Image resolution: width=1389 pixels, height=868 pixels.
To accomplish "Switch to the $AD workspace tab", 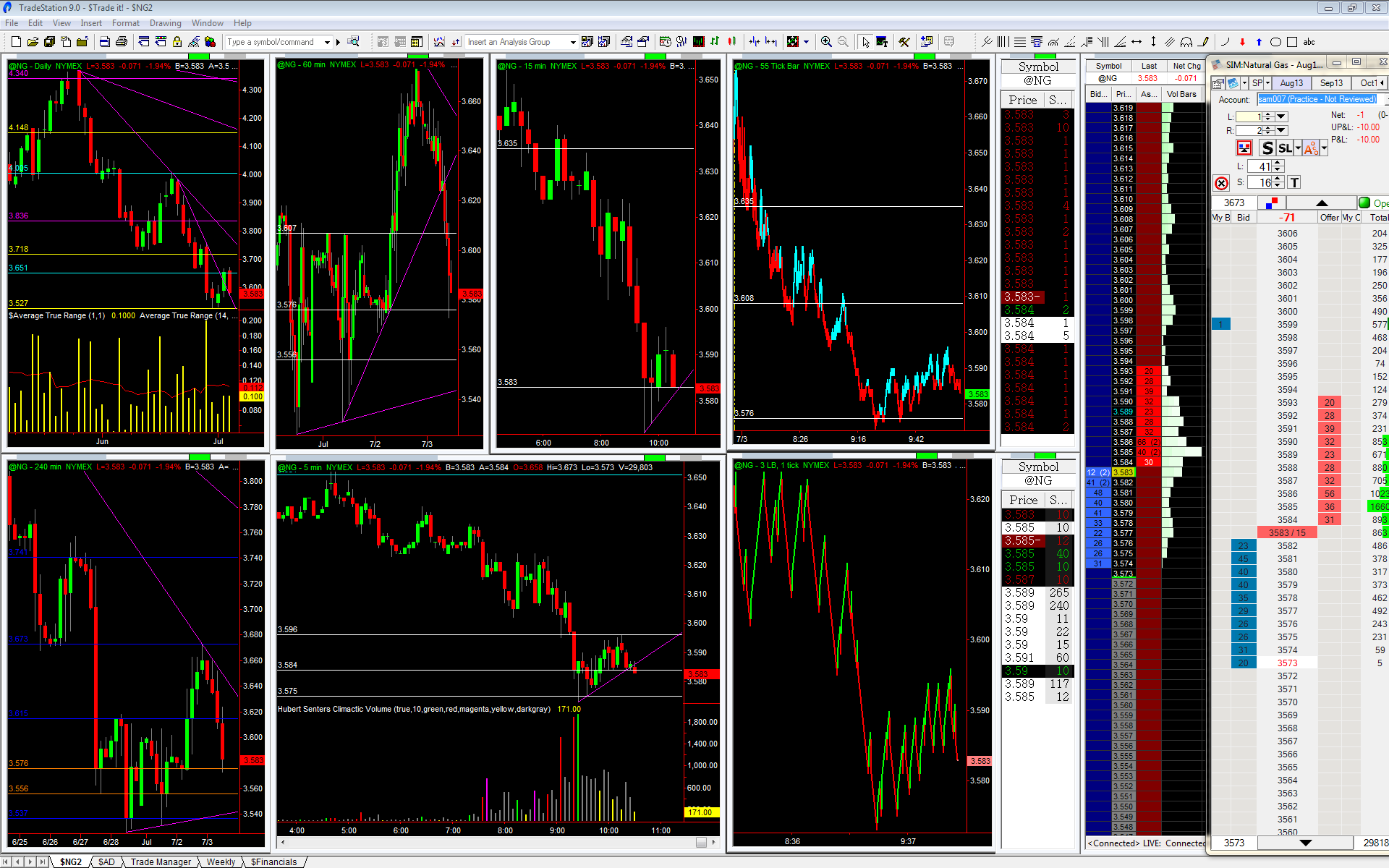I will (106, 861).
